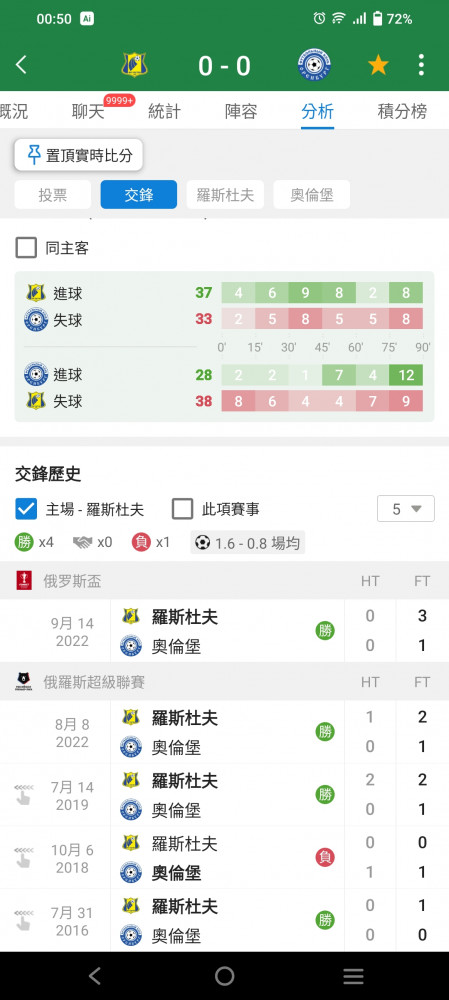Toggle the favorite star icon
The image size is (449, 1000).
click(x=378, y=65)
